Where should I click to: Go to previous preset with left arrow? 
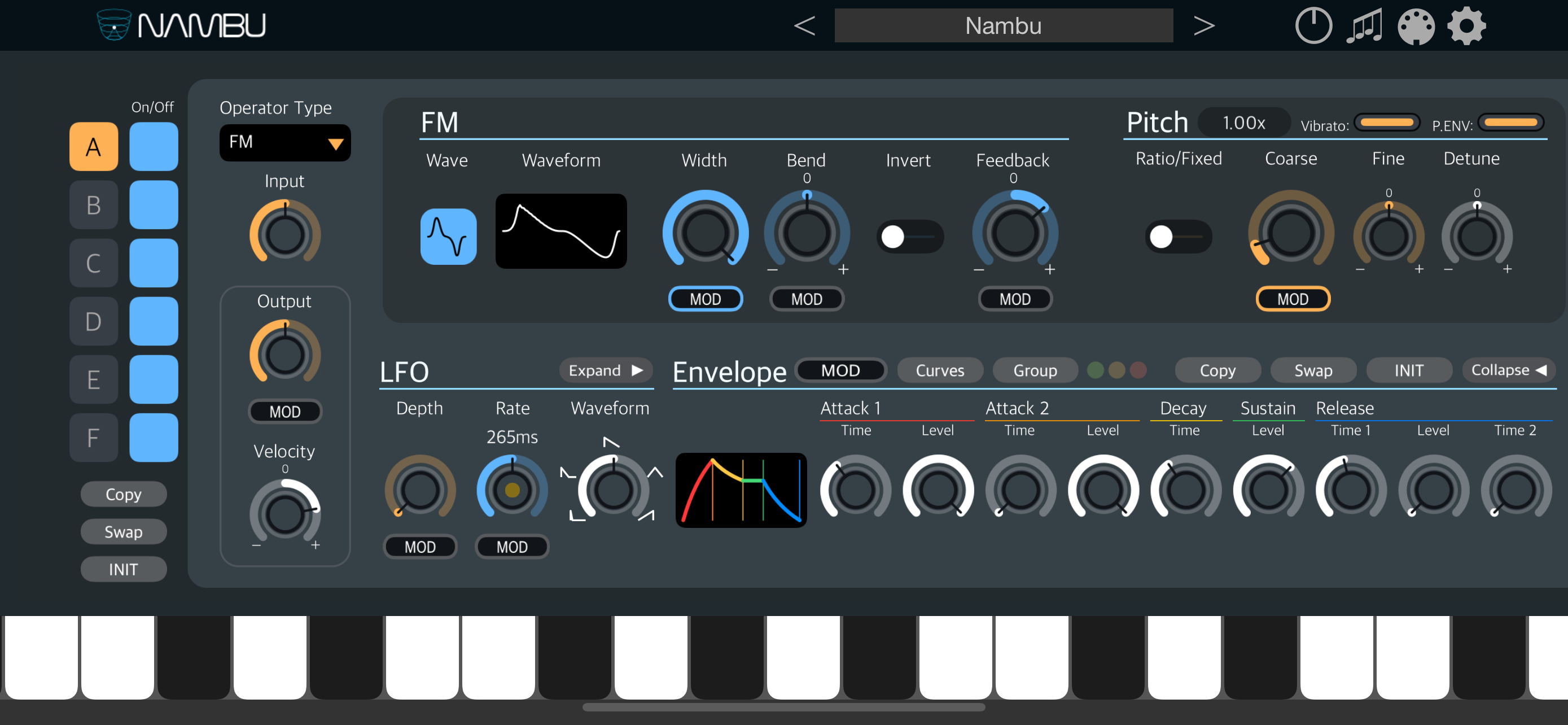tap(804, 25)
